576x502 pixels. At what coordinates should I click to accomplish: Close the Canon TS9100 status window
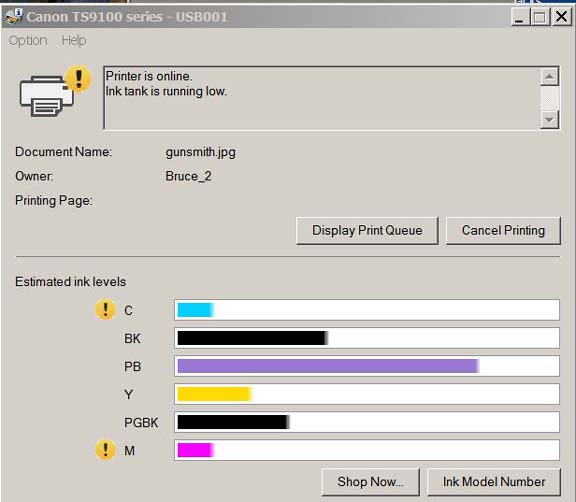tap(561, 17)
